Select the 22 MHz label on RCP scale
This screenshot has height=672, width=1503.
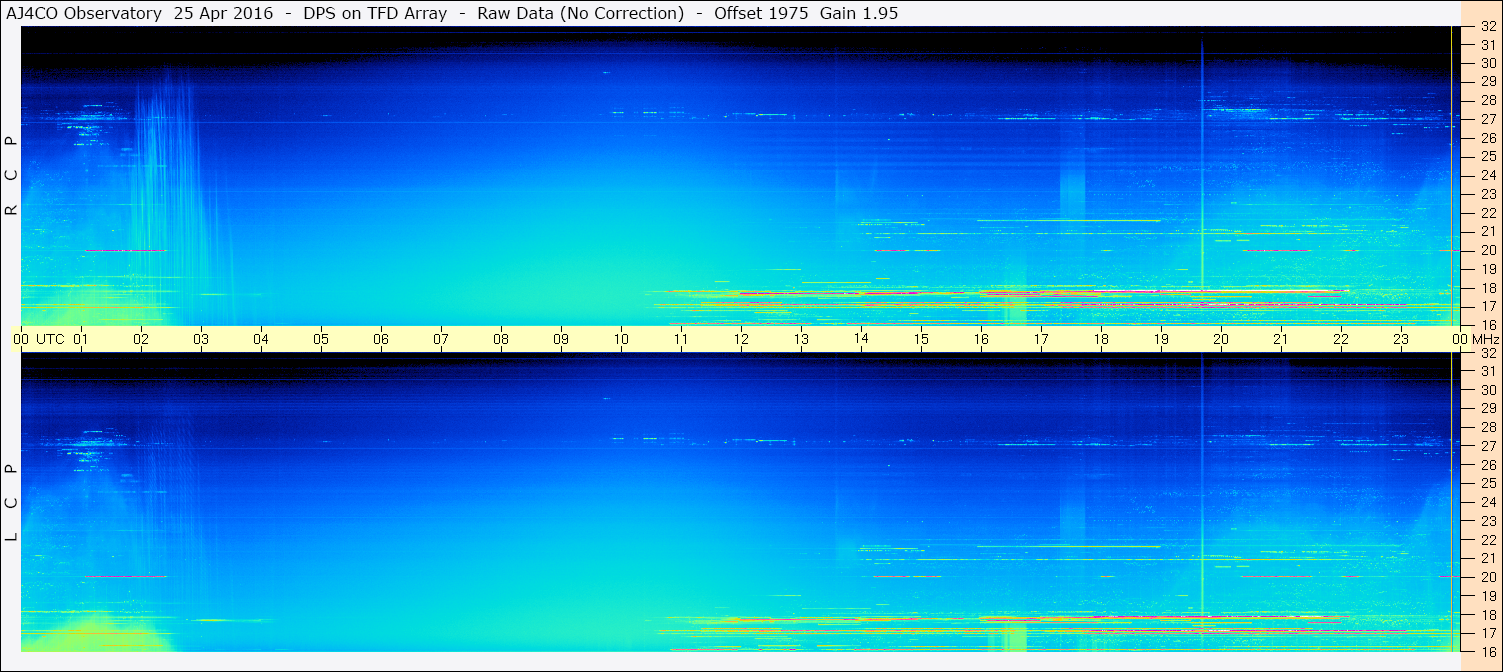[x=1487, y=213]
